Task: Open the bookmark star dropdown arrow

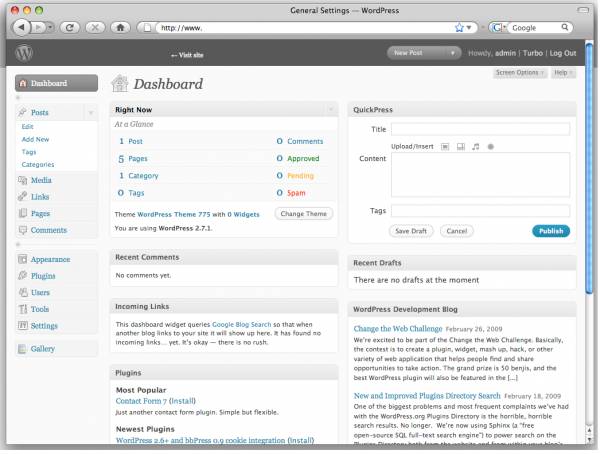Action: click(469, 28)
